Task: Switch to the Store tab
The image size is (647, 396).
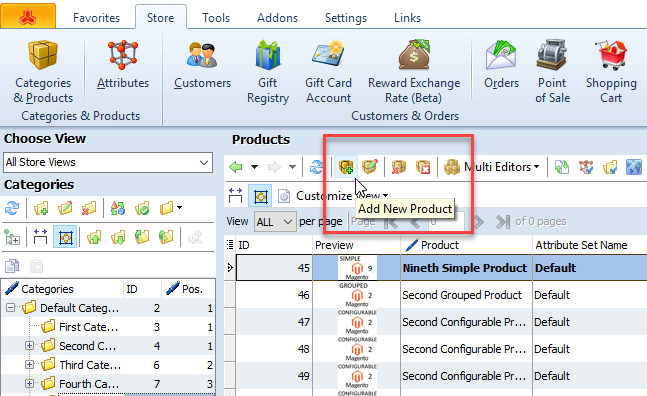Action: [161, 18]
